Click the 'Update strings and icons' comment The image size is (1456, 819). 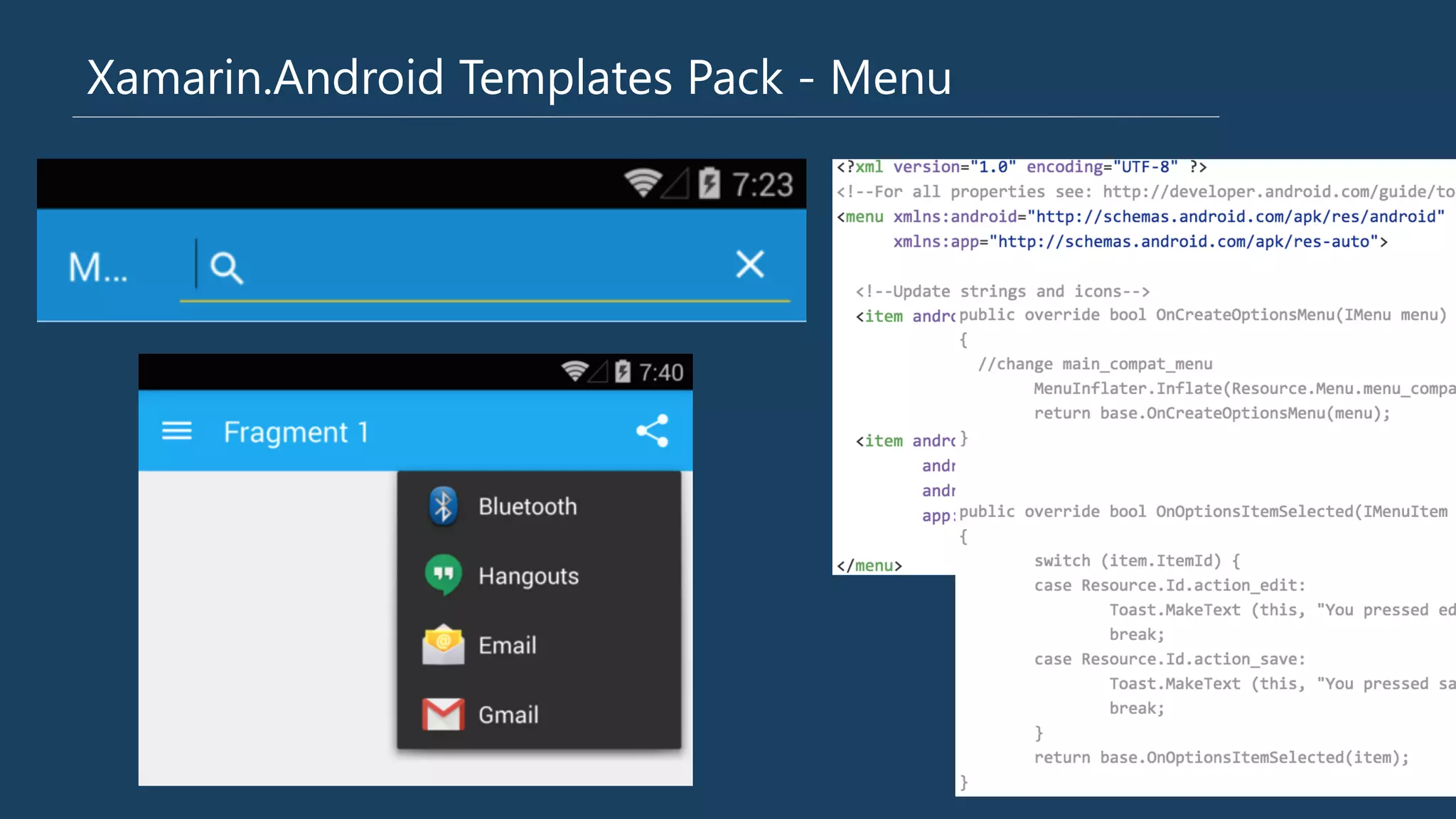pyautogui.click(x=1002, y=291)
